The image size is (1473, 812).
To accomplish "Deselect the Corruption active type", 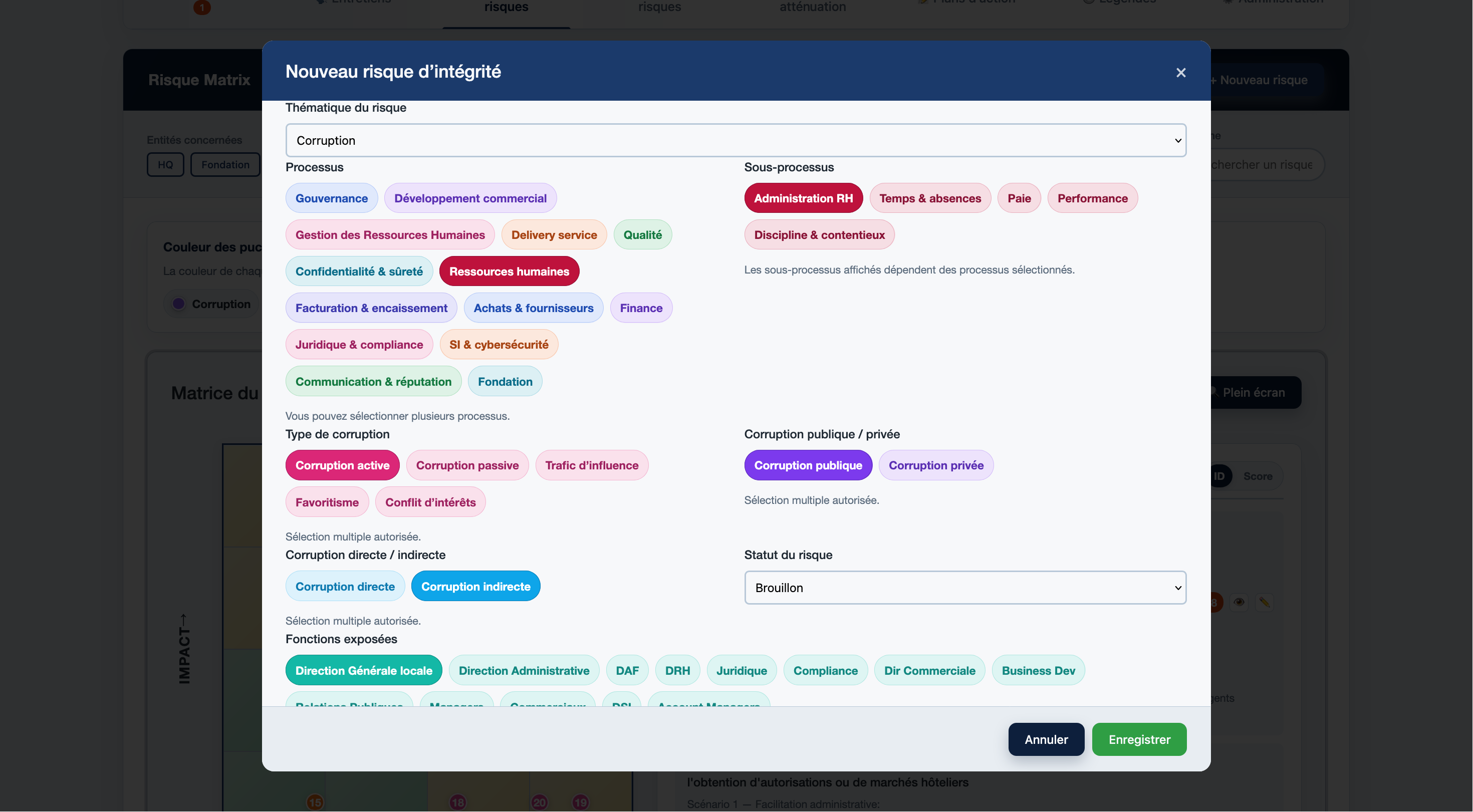I will point(342,465).
